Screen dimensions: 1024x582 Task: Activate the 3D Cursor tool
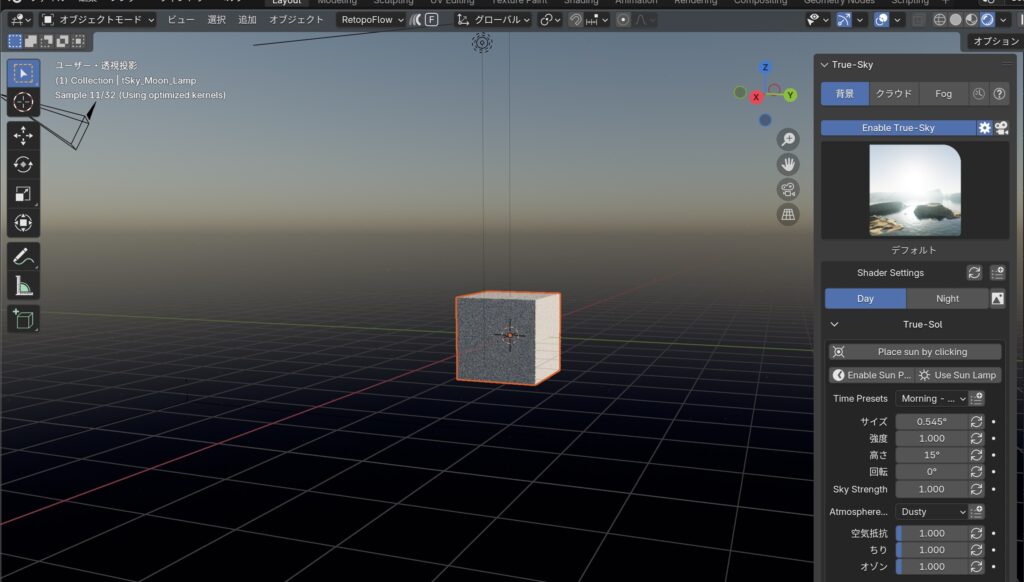(24, 103)
